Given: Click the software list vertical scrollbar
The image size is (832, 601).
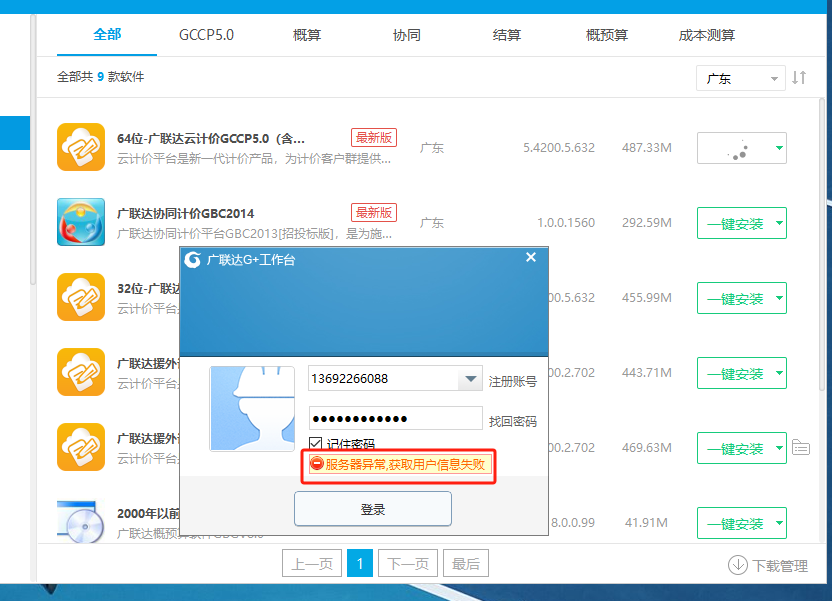Looking at the screenshot, I should (x=822, y=244).
